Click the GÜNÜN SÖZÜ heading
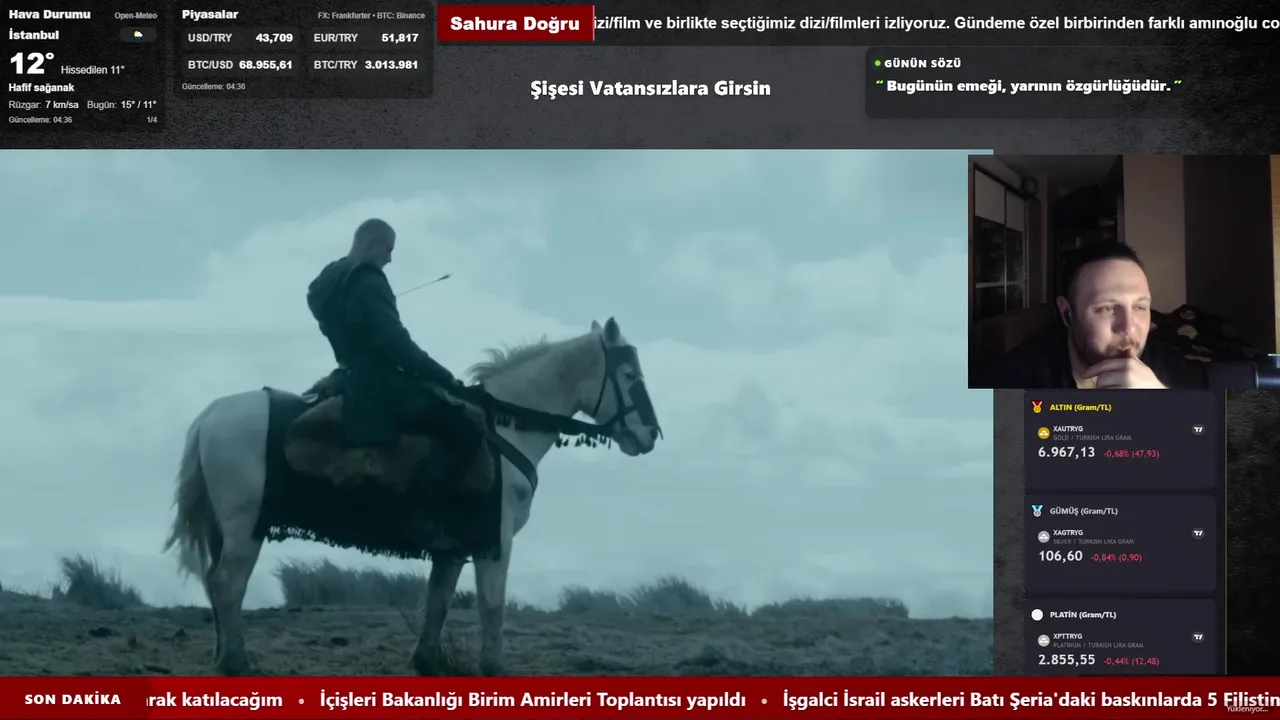This screenshot has width=1280, height=720. (923, 63)
